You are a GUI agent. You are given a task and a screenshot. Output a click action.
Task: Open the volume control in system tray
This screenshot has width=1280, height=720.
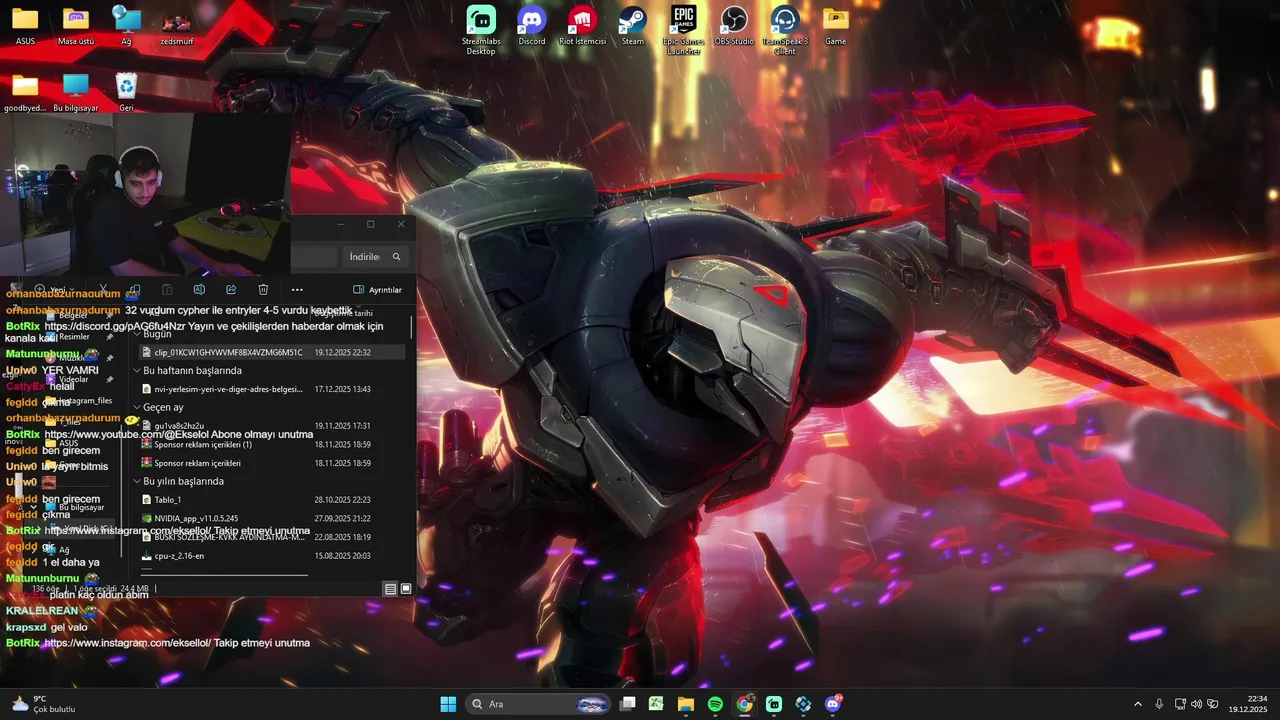click(1197, 704)
